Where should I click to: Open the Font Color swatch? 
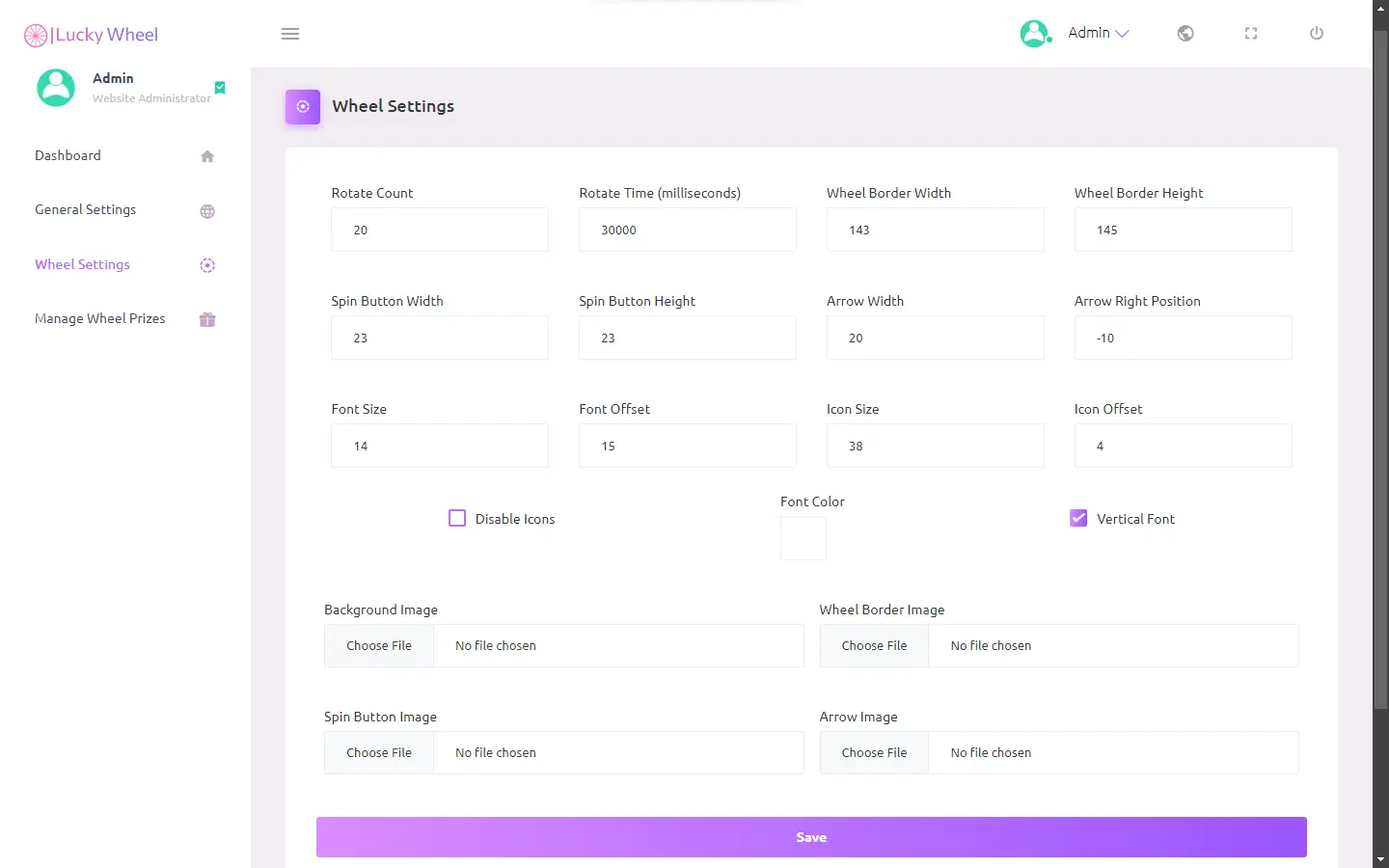803,538
